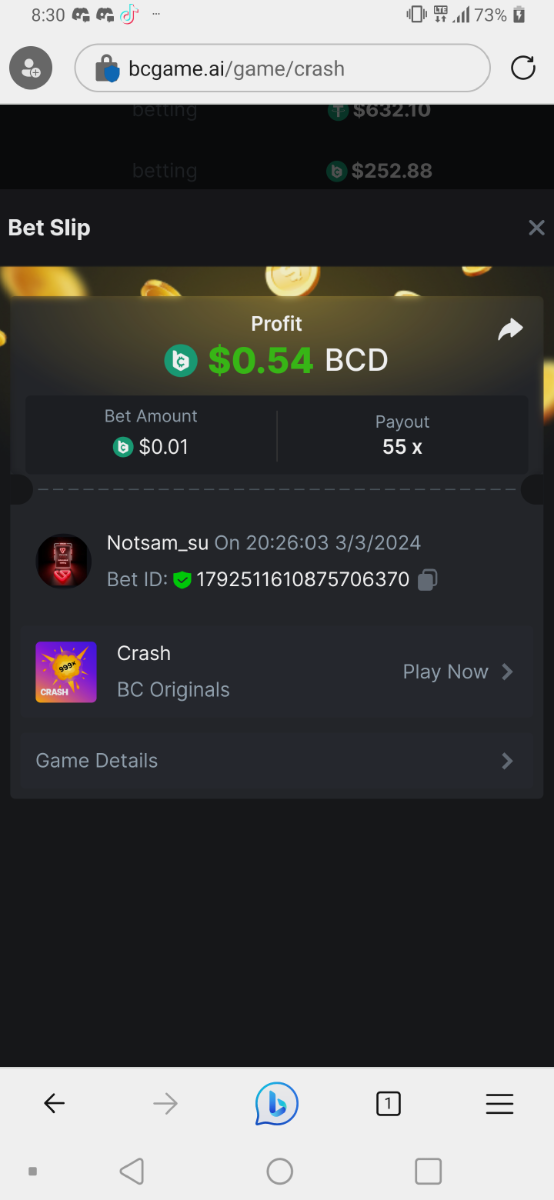Image resolution: width=554 pixels, height=1200 pixels.
Task: Expand the Game Details row
Action: pyautogui.click(x=277, y=761)
